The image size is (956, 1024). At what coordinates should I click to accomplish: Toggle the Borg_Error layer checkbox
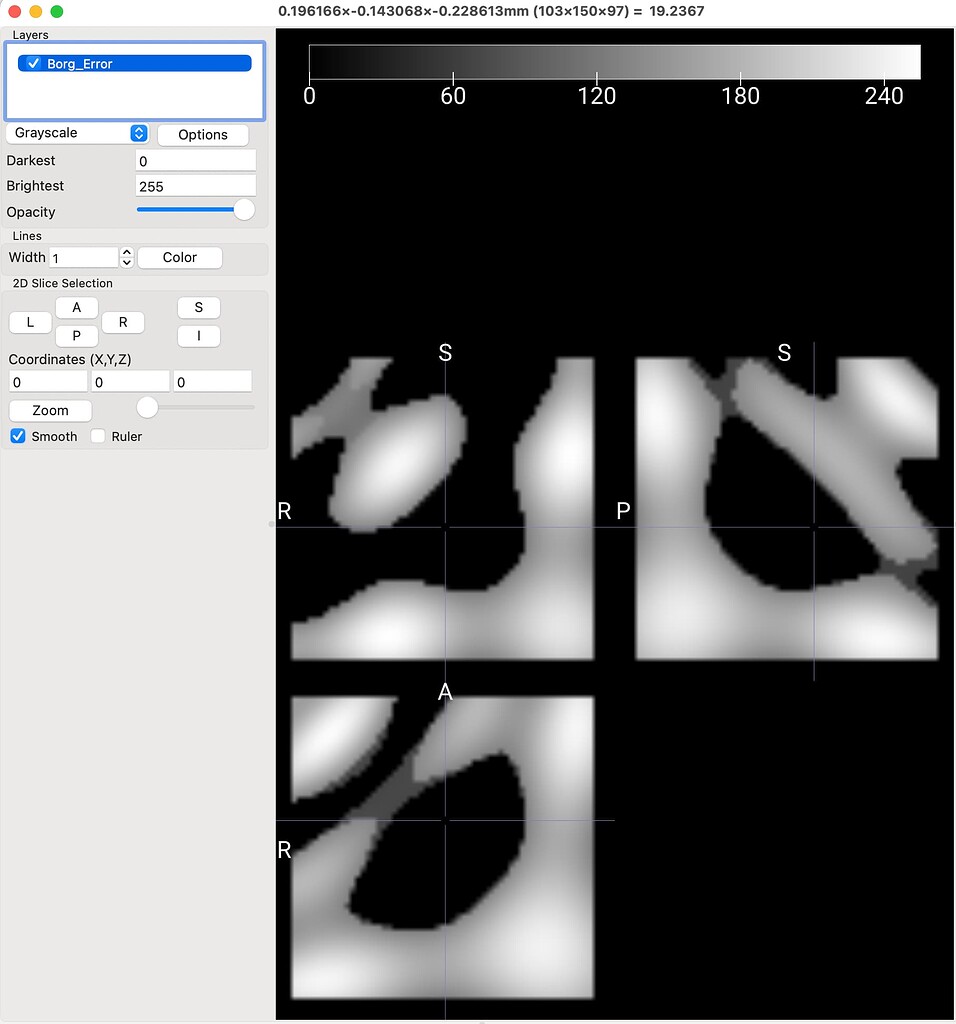coord(34,63)
